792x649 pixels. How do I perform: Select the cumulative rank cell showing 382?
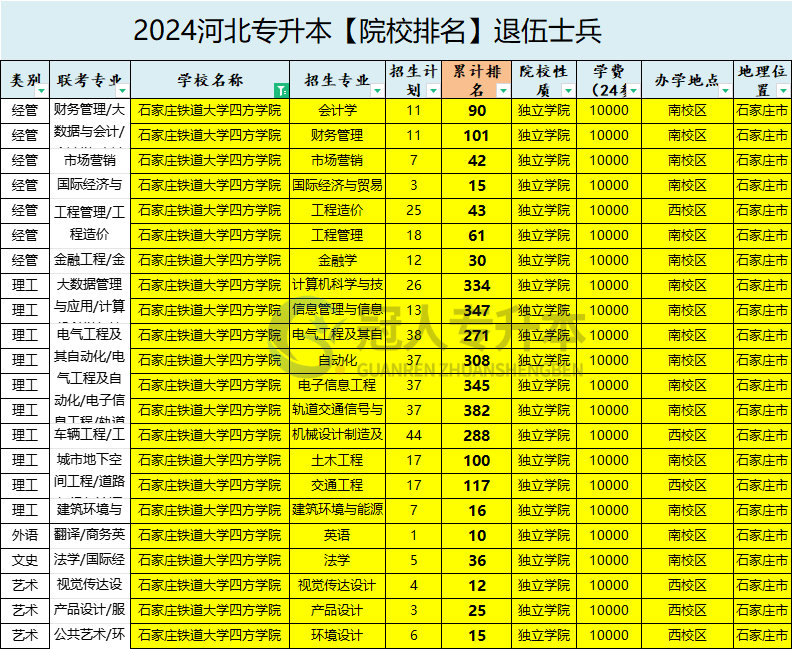477,410
